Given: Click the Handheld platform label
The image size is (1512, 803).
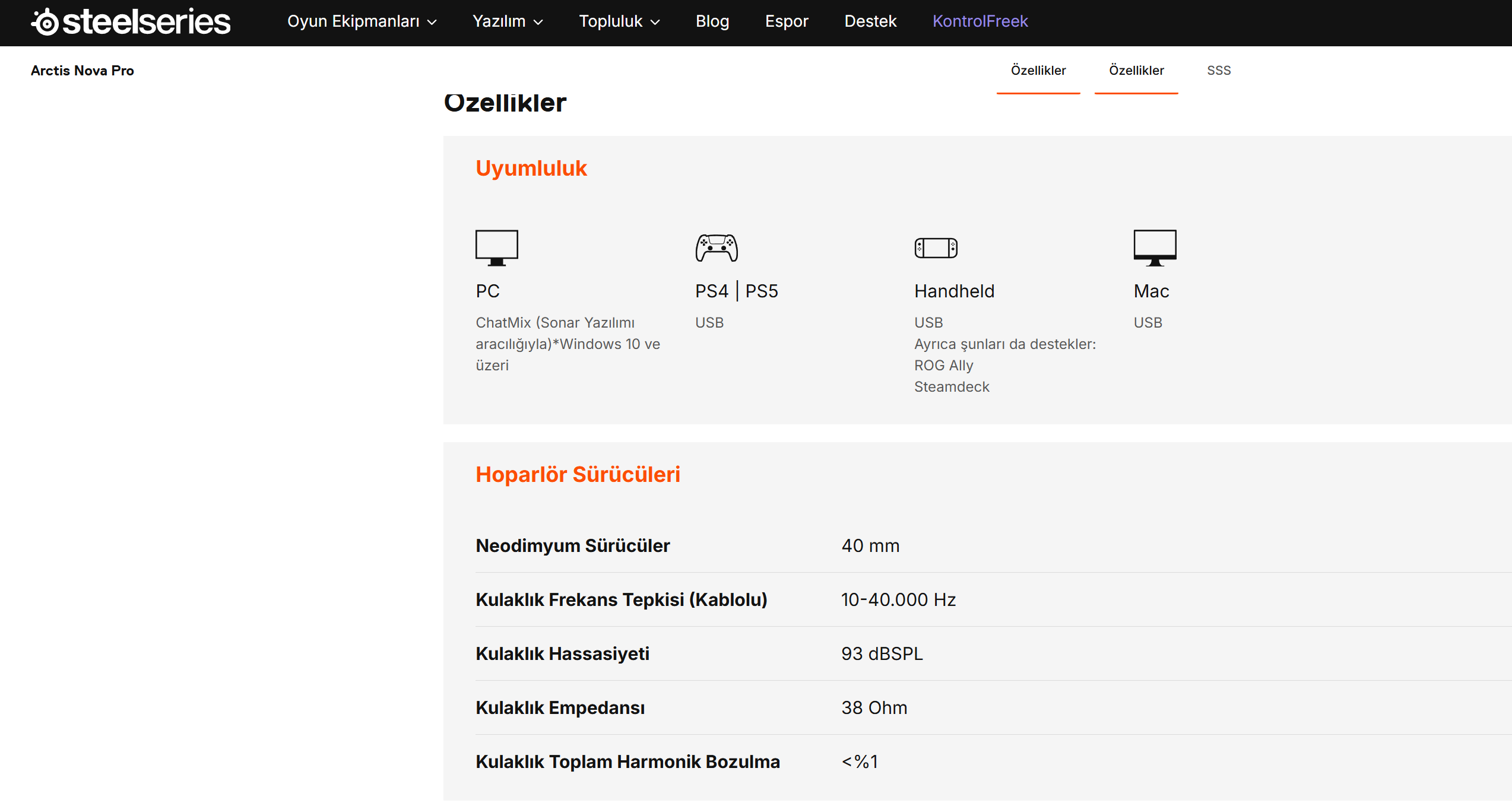Looking at the screenshot, I should 955,291.
